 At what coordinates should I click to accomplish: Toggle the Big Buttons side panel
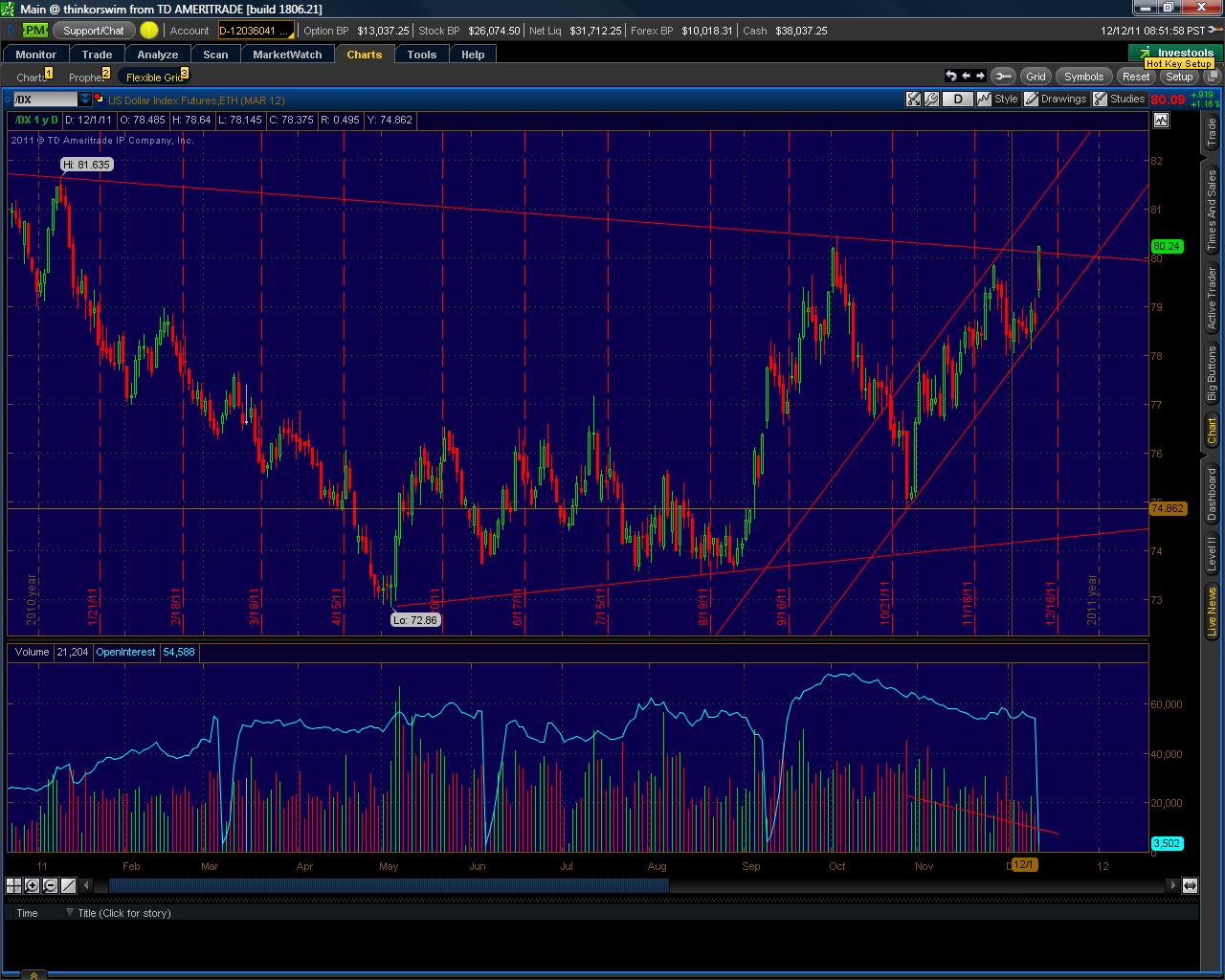[1212, 374]
